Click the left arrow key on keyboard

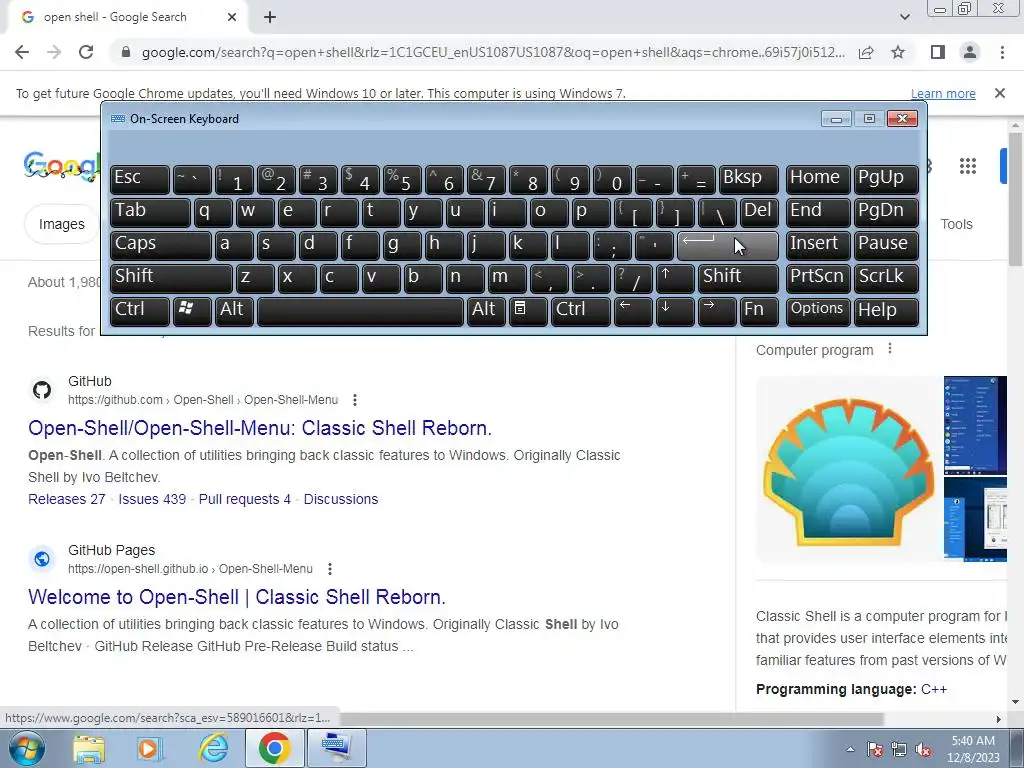(633, 311)
